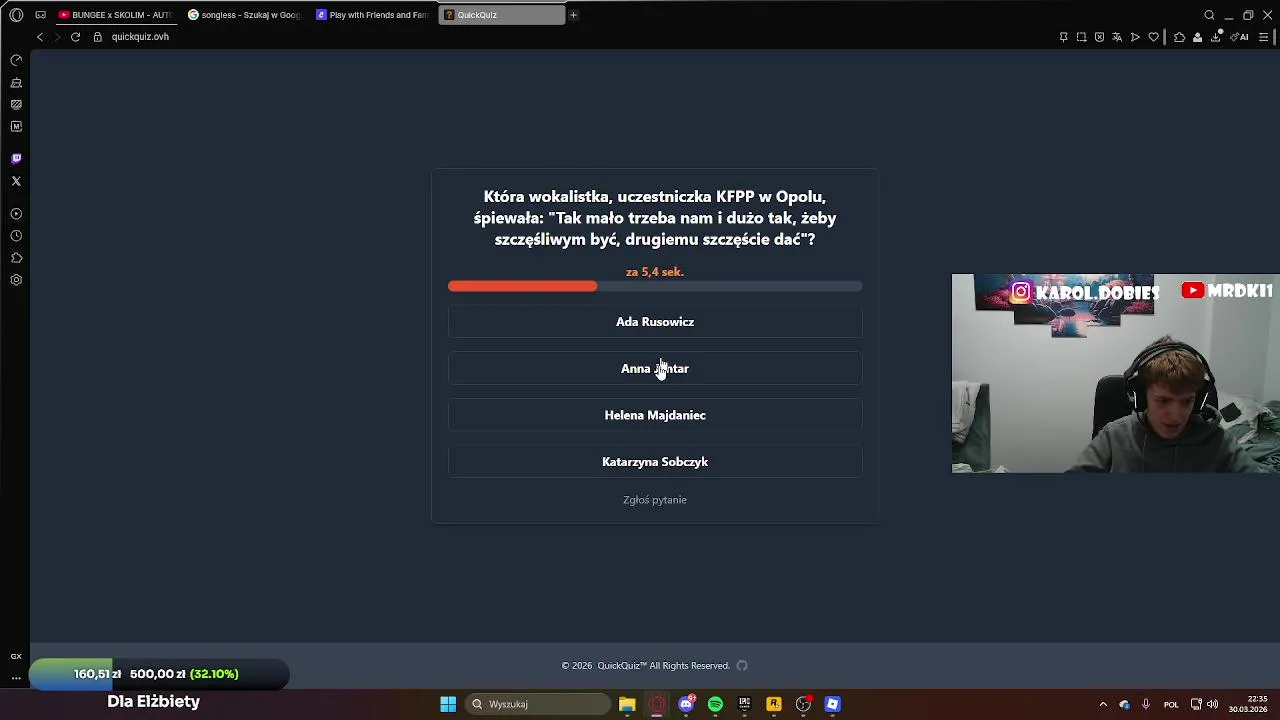Click the GX corner button in sidebar

click(x=16, y=656)
